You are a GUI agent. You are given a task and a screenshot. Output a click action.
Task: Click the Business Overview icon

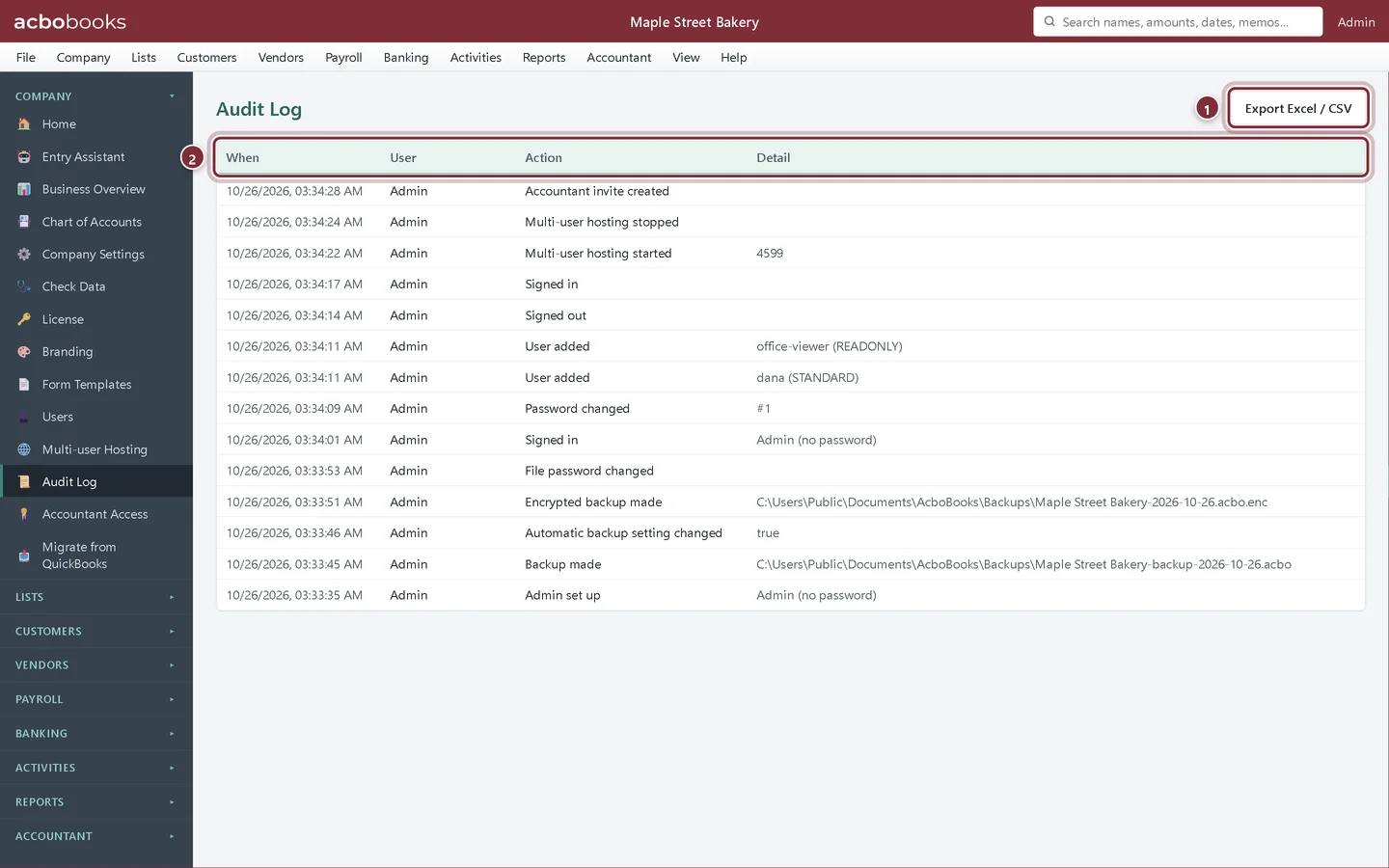point(24,189)
